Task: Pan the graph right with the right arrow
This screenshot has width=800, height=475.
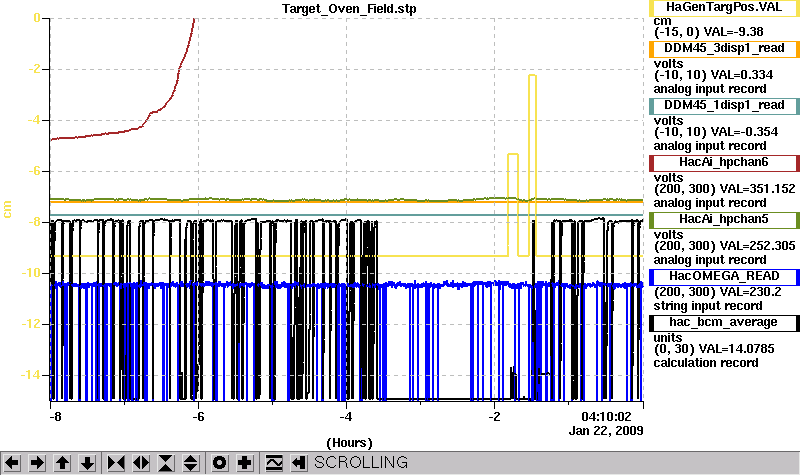Action: (x=37, y=463)
